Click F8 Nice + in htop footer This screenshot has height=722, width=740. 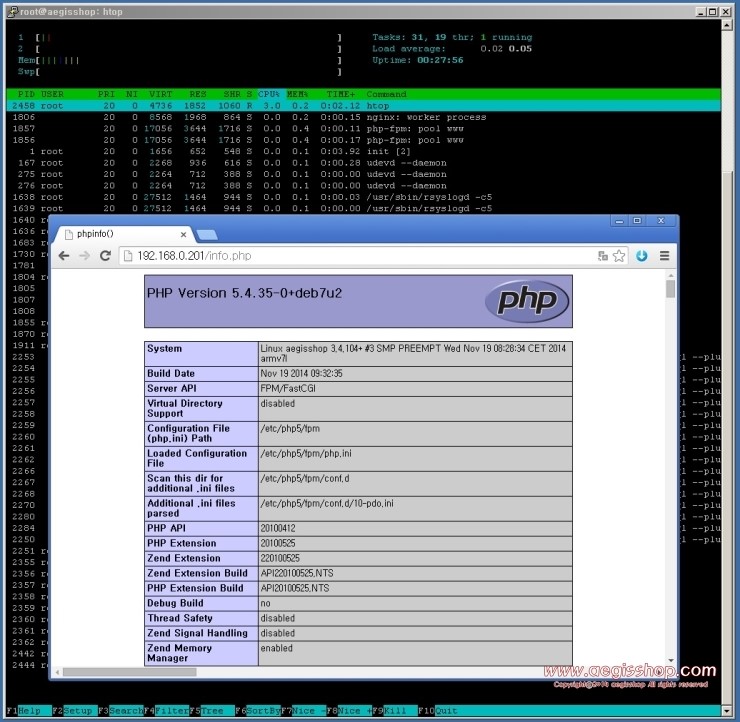(349, 711)
